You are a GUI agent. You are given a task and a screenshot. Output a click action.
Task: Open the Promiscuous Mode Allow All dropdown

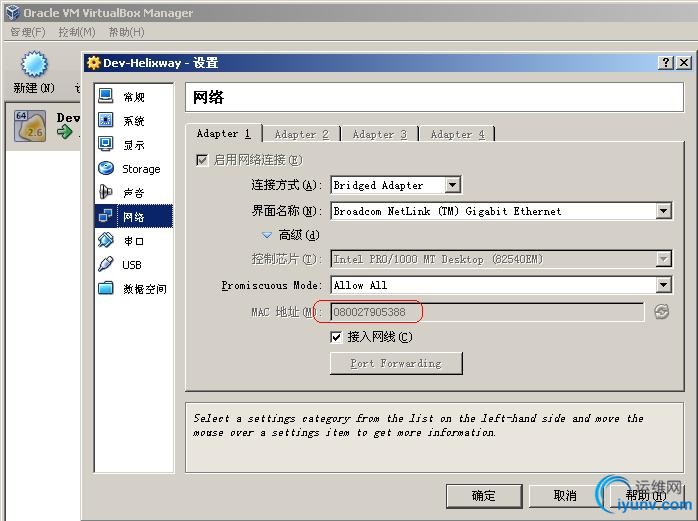[x=663, y=285]
